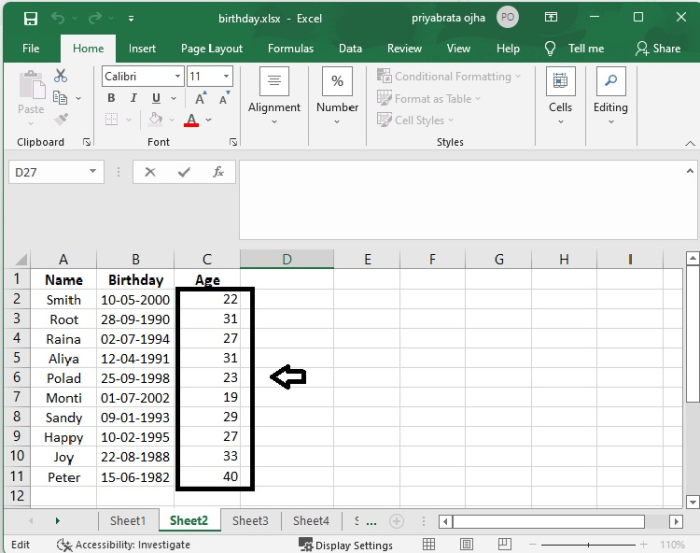Open the Editing group menu
The height and width of the screenshot is (553, 700).
[610, 96]
